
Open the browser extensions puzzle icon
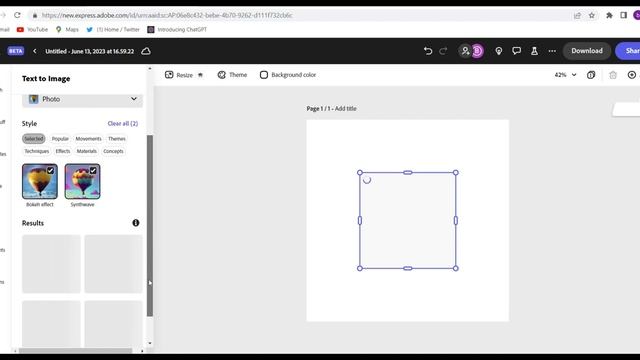[609, 16]
